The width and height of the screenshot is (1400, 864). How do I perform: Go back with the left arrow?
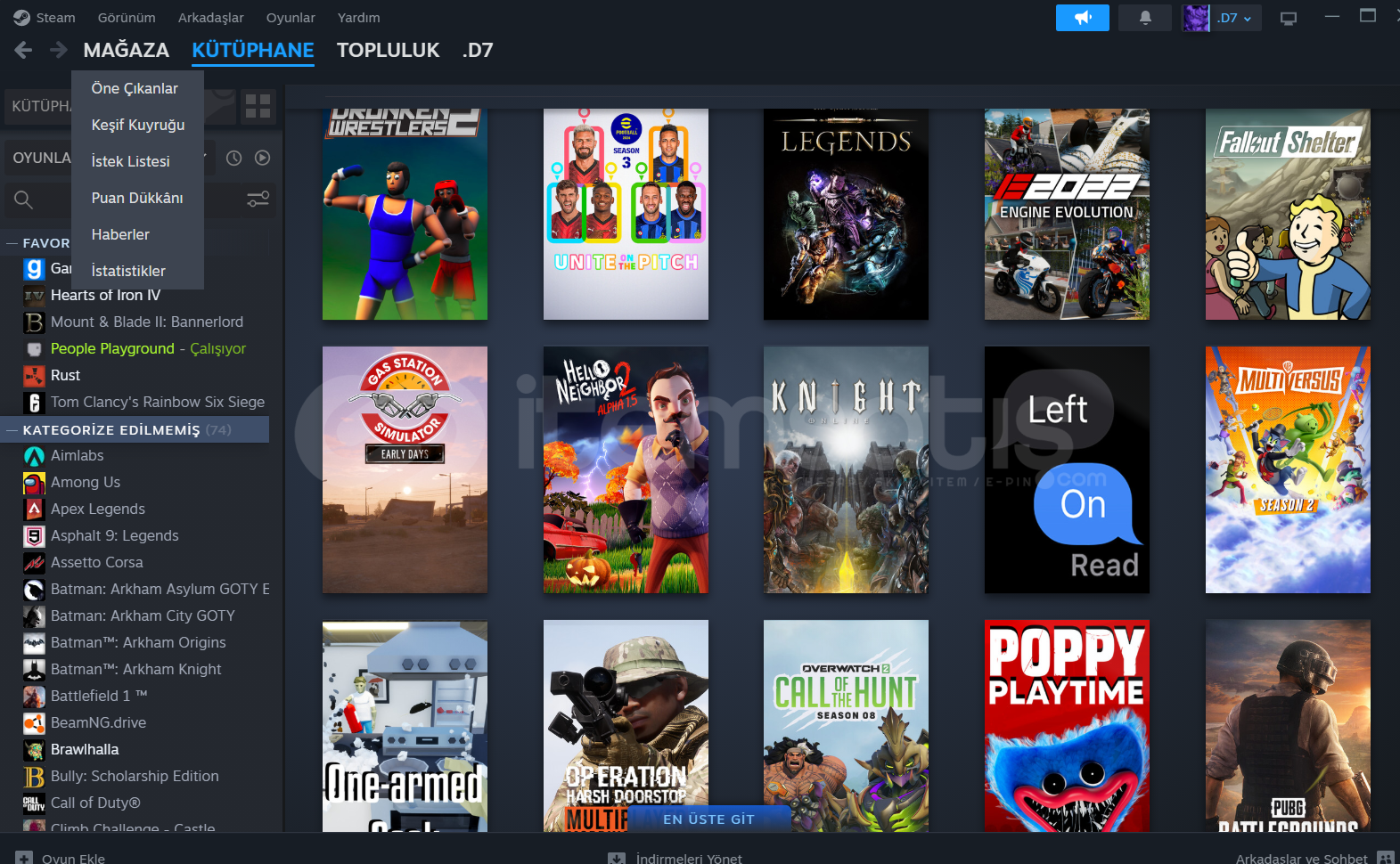24,50
